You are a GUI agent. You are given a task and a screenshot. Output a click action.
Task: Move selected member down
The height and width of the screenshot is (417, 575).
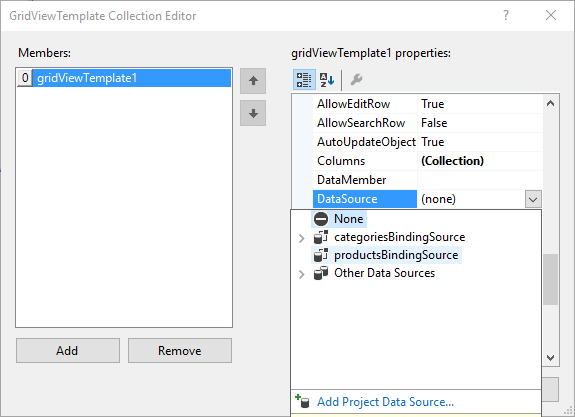point(253,113)
